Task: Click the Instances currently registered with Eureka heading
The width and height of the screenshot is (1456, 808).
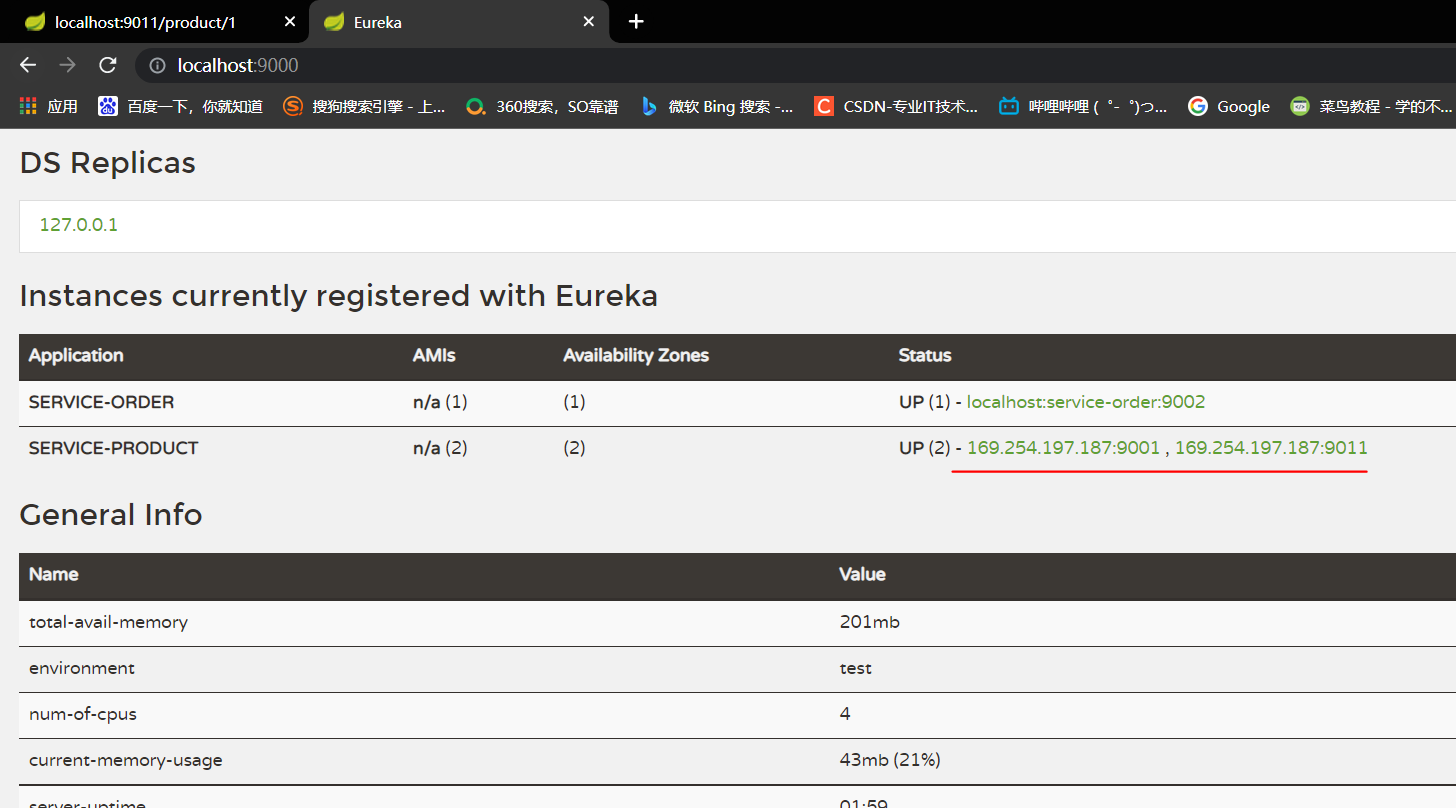Action: coord(339,296)
